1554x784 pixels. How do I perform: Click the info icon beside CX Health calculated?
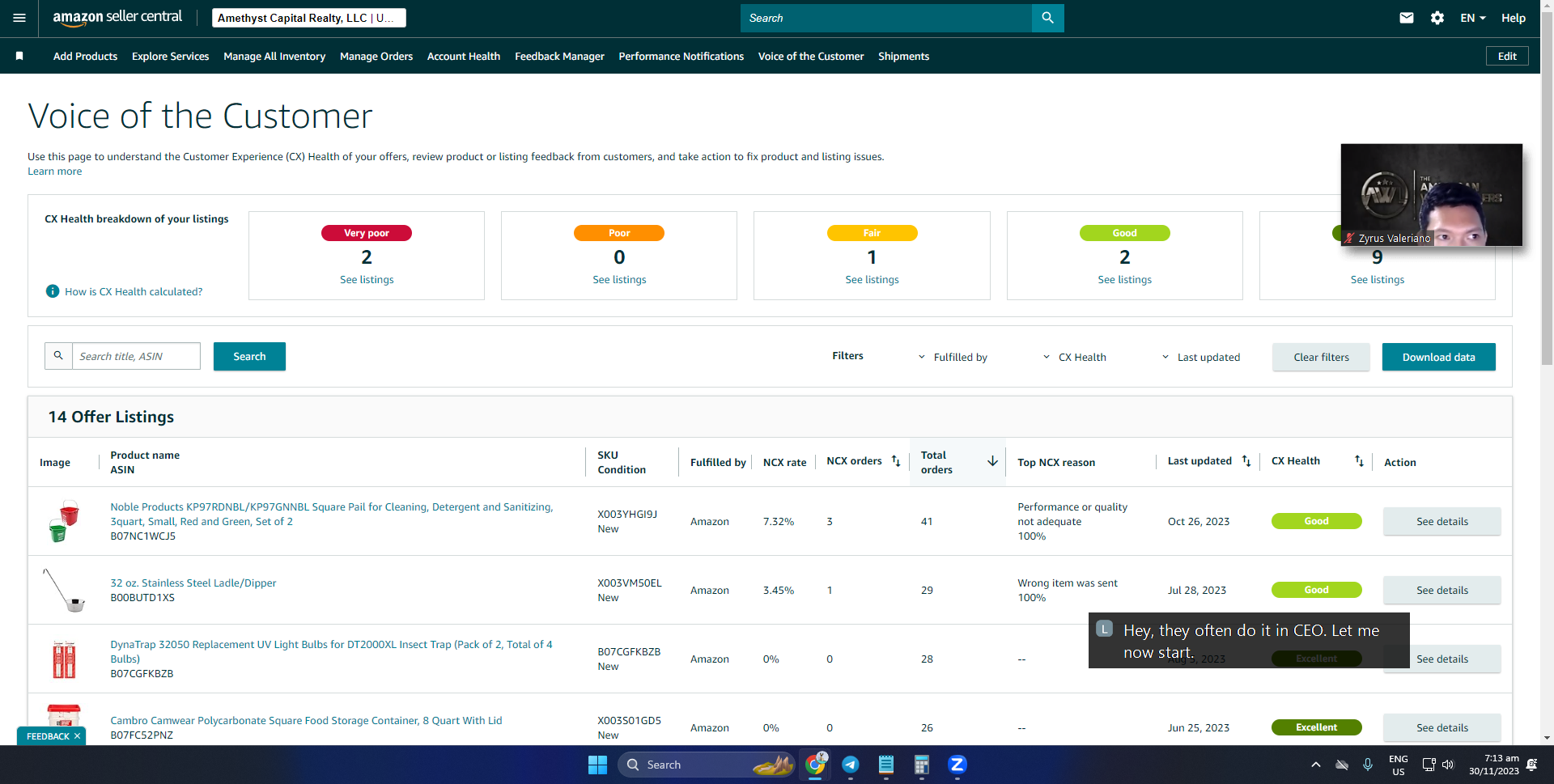(x=53, y=291)
